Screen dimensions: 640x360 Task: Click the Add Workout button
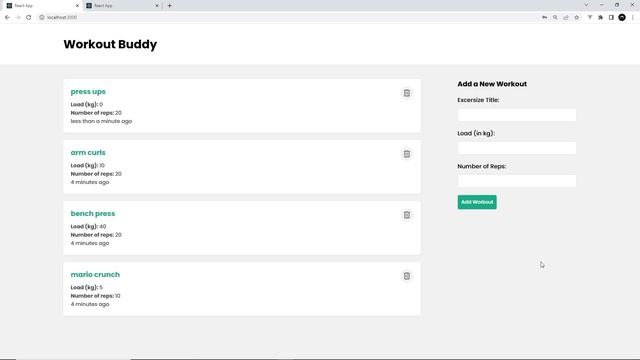pos(477,202)
